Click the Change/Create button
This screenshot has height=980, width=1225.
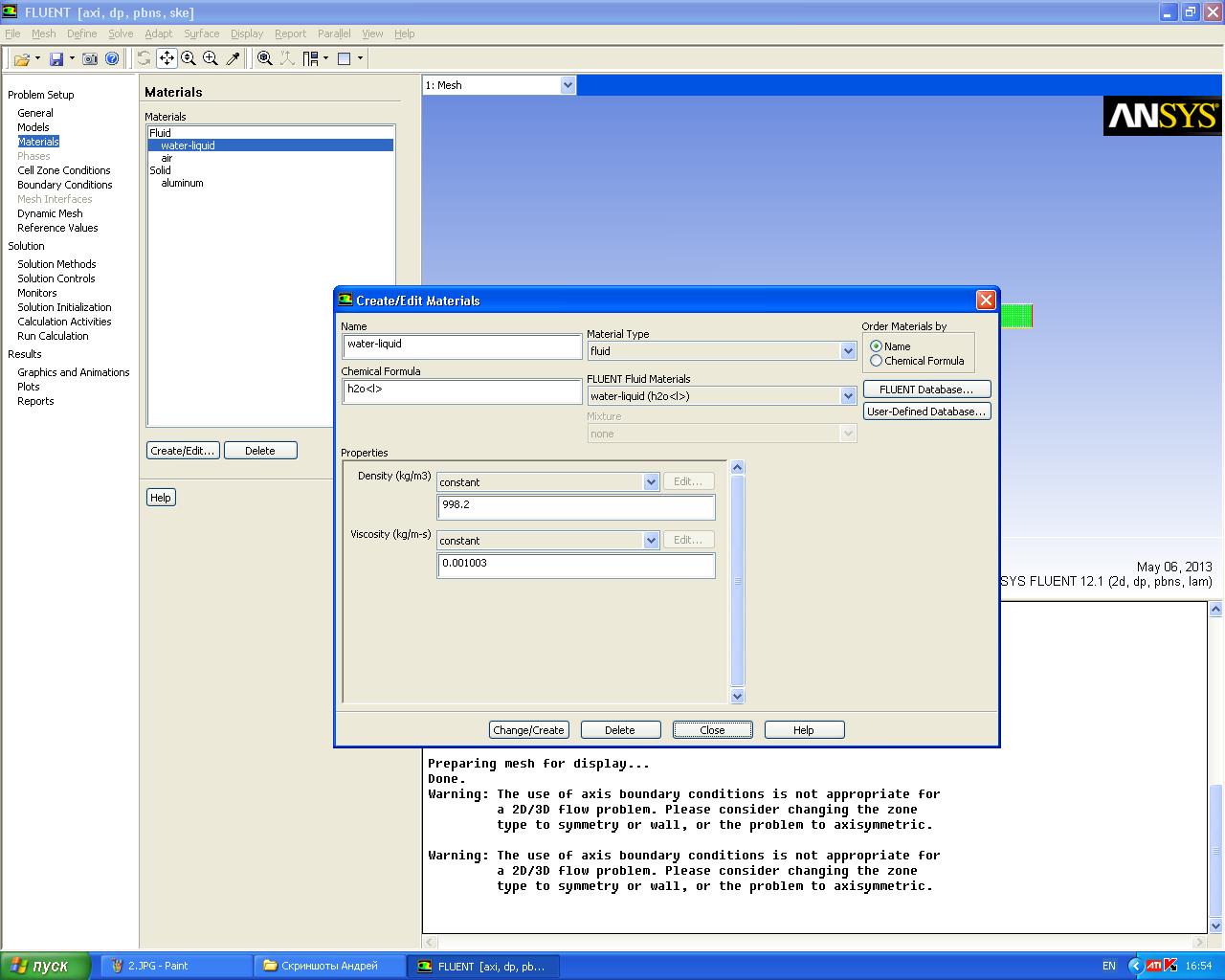[528, 730]
